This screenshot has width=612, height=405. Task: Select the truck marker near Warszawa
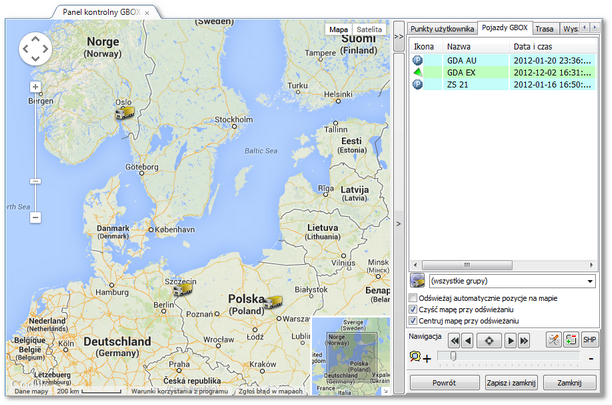click(x=273, y=302)
